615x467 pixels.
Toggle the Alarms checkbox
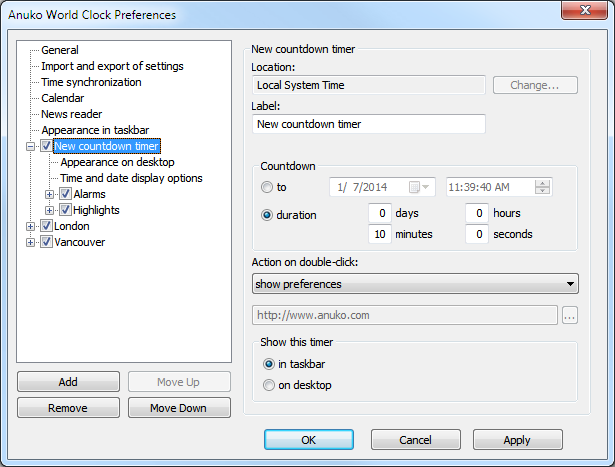pyautogui.click(x=65, y=194)
